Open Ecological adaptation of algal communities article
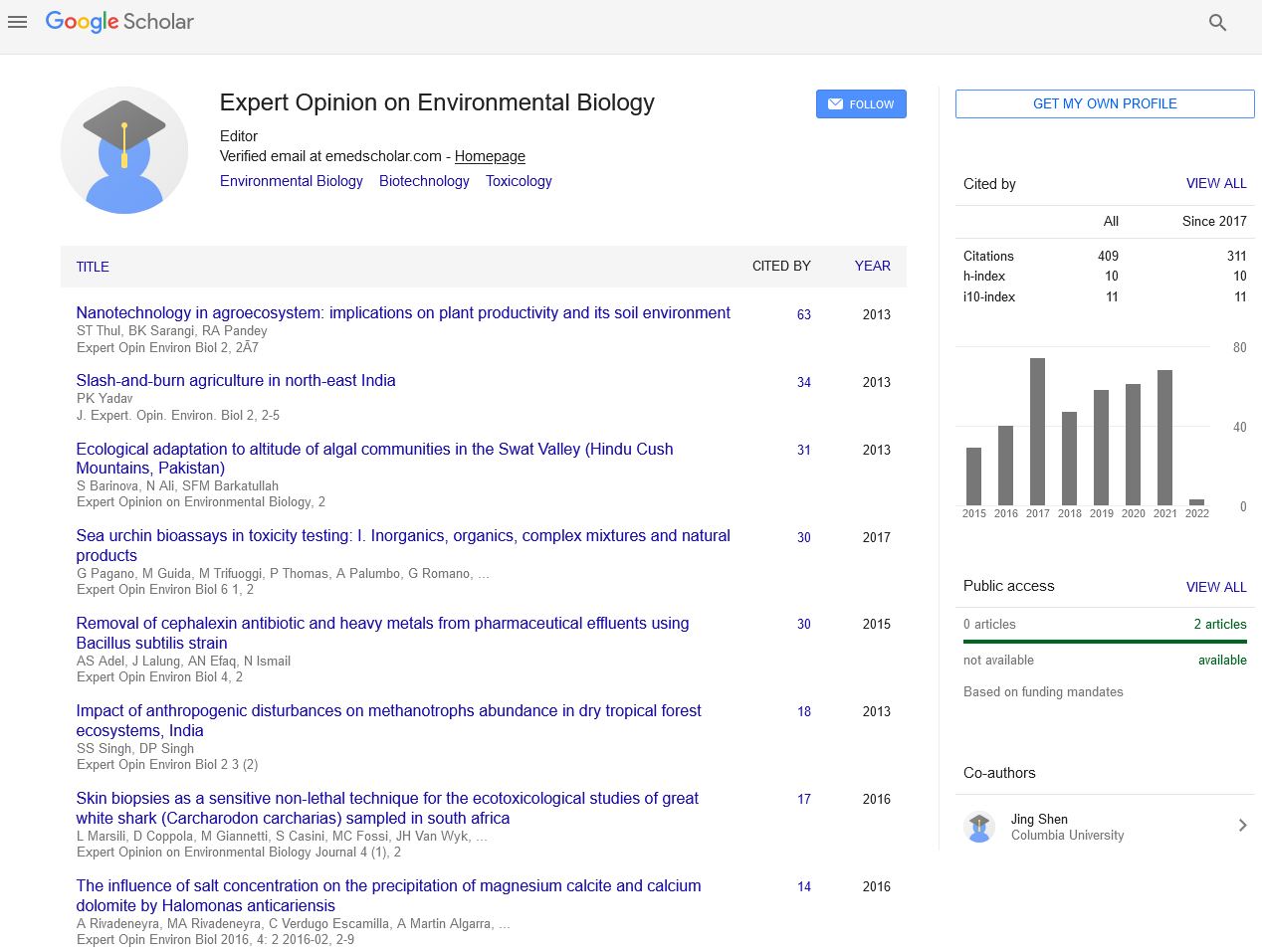 375,459
